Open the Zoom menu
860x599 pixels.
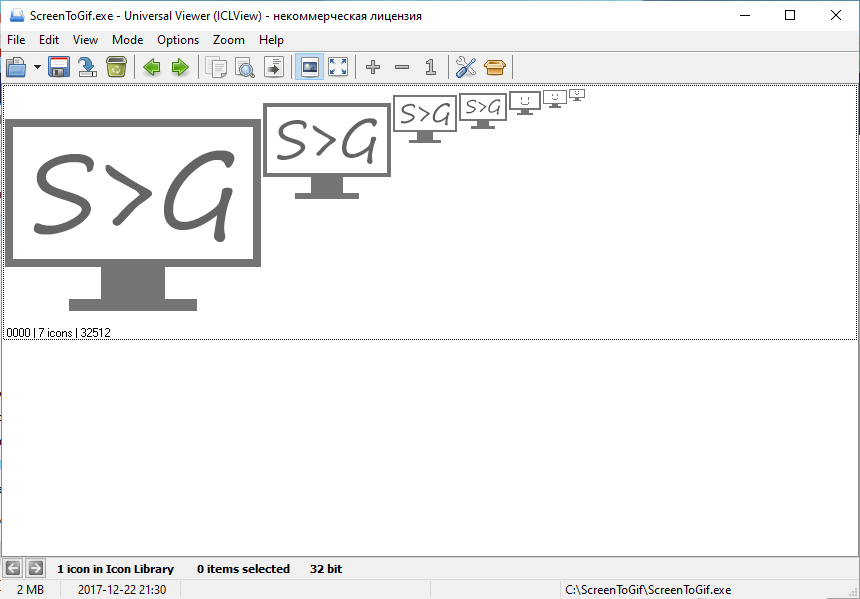[x=229, y=40]
